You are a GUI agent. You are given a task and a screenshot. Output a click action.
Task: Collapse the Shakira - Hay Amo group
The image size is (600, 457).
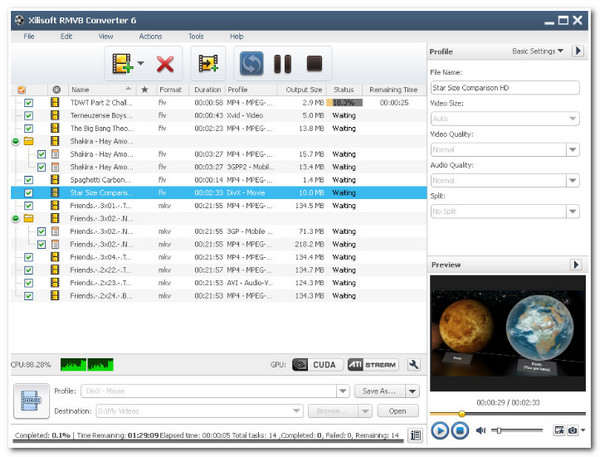[x=15, y=141]
